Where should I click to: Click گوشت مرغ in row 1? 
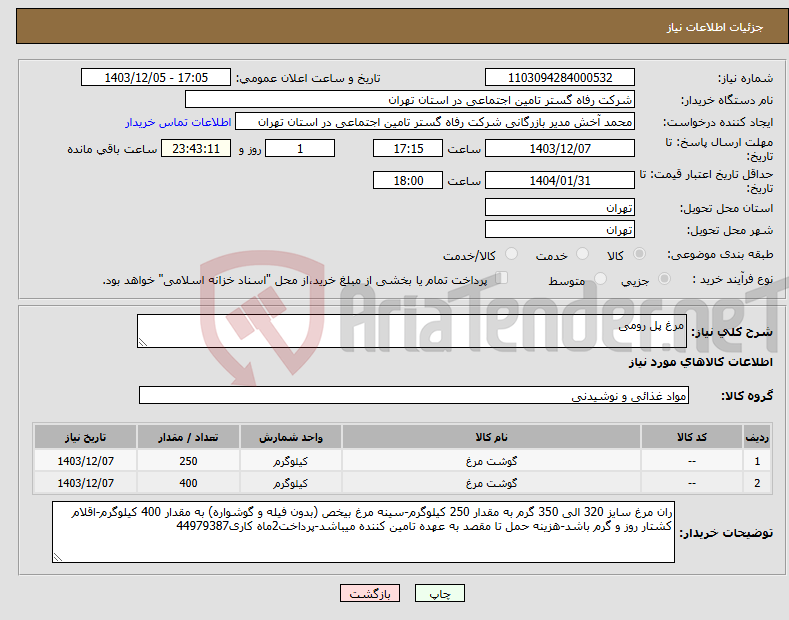[x=491, y=460]
